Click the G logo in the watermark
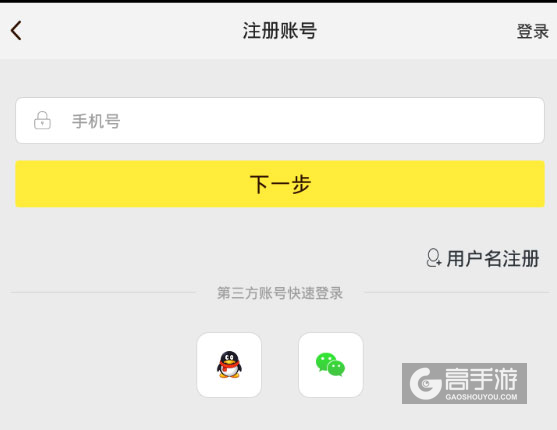The height and width of the screenshot is (430, 557). pos(425,384)
